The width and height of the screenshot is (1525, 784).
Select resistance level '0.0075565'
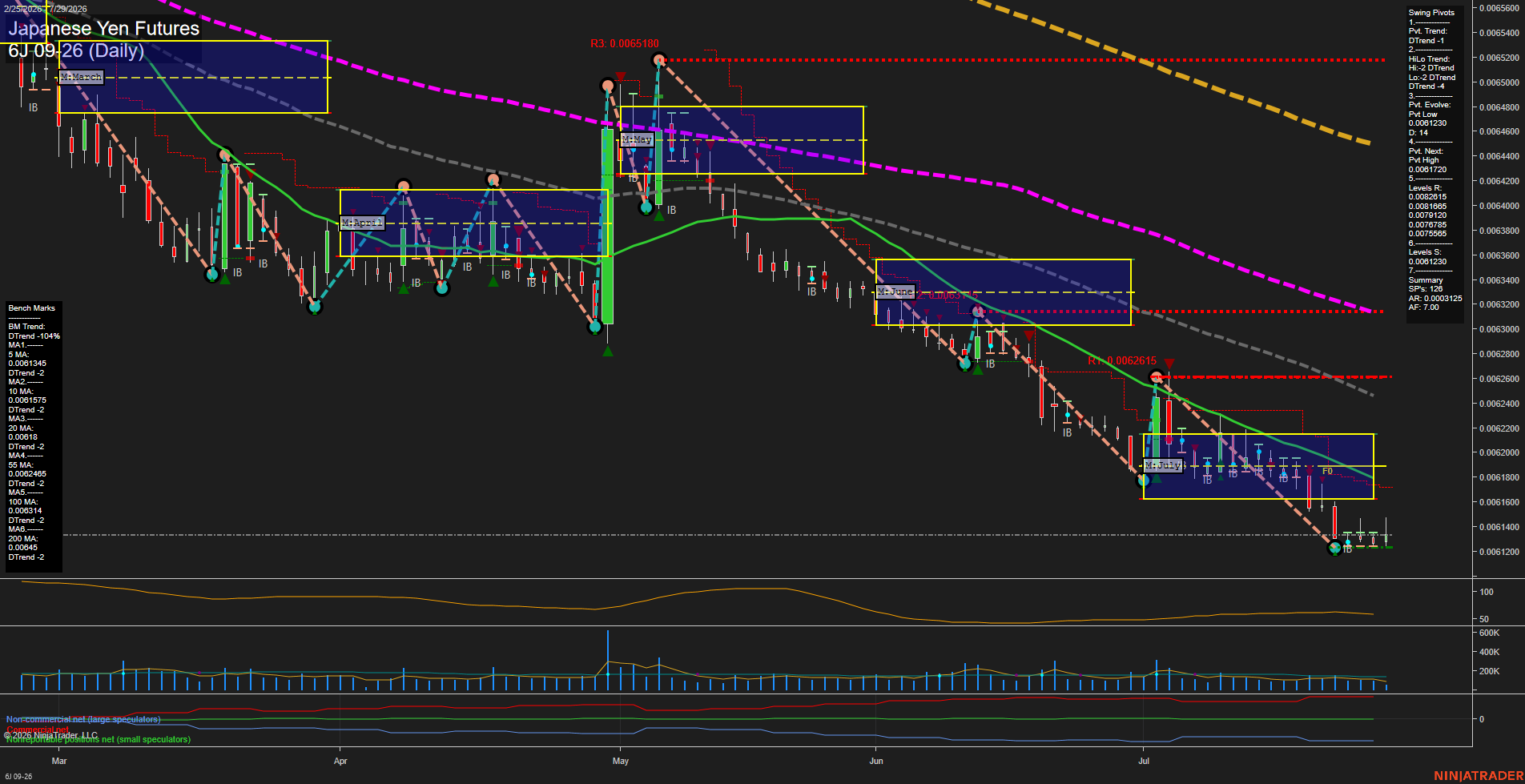1427,234
